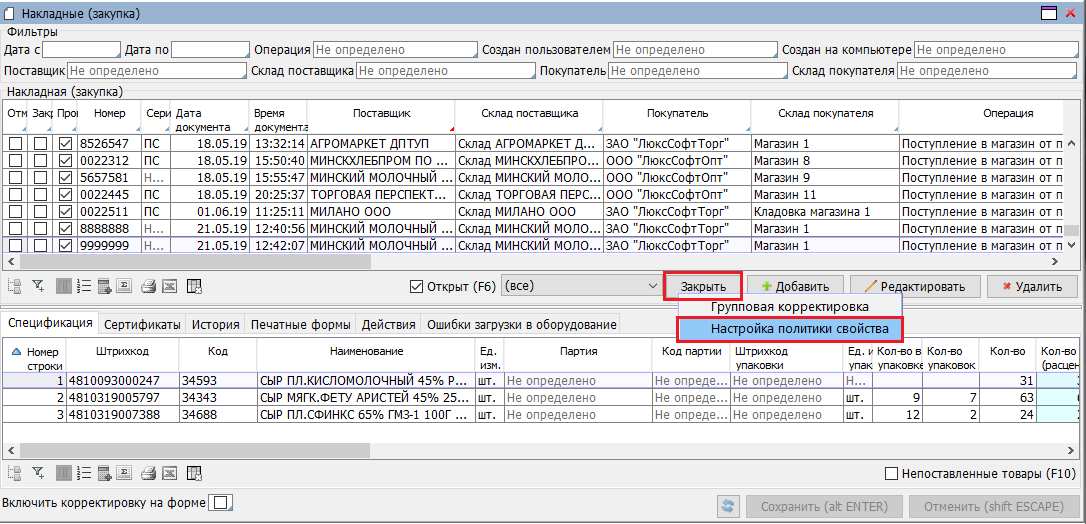Click the sum icon in the invoices toolbar
Screen dimensions: 1086x524
tap(125, 287)
